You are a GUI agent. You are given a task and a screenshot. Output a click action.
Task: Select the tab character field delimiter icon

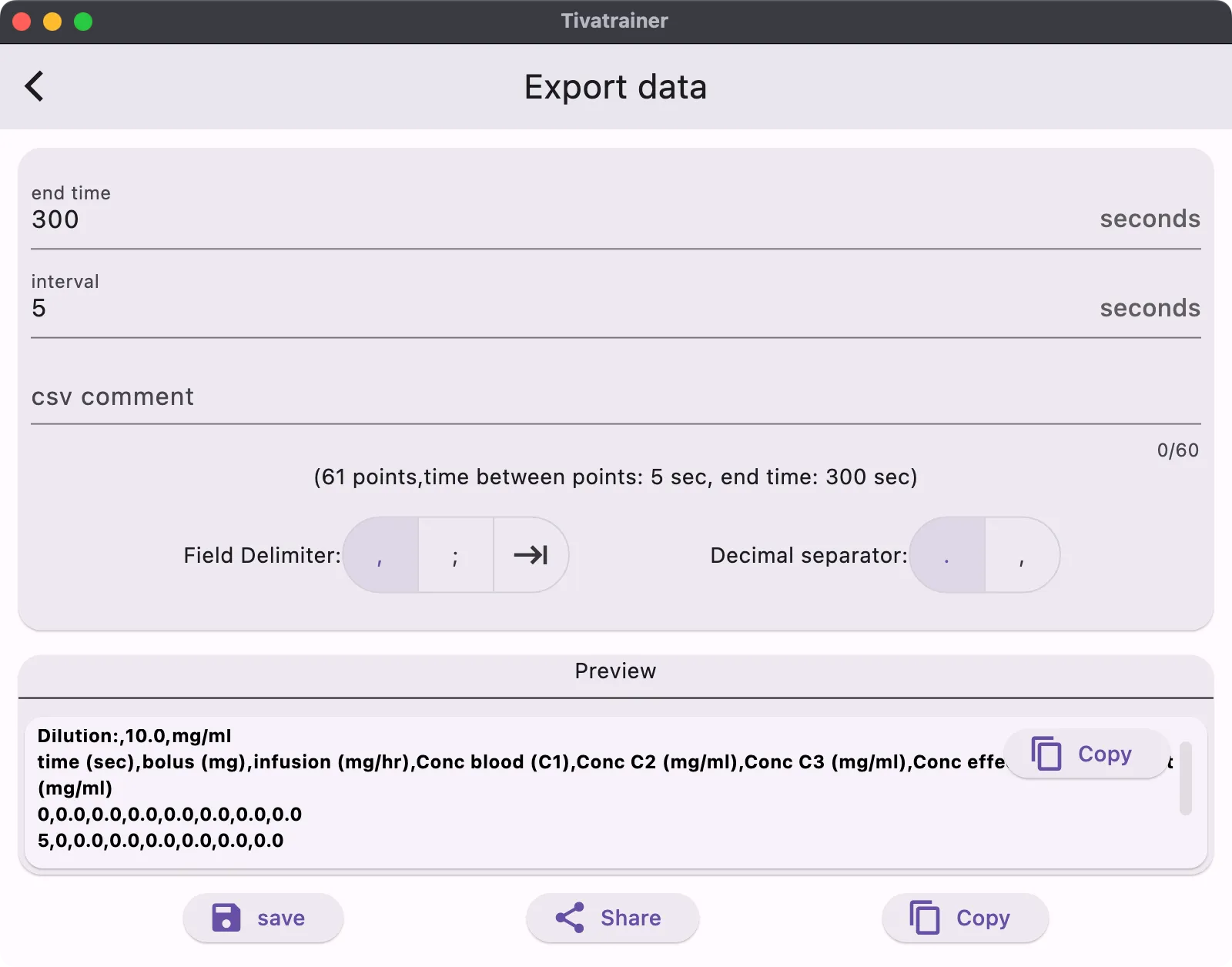pos(531,555)
